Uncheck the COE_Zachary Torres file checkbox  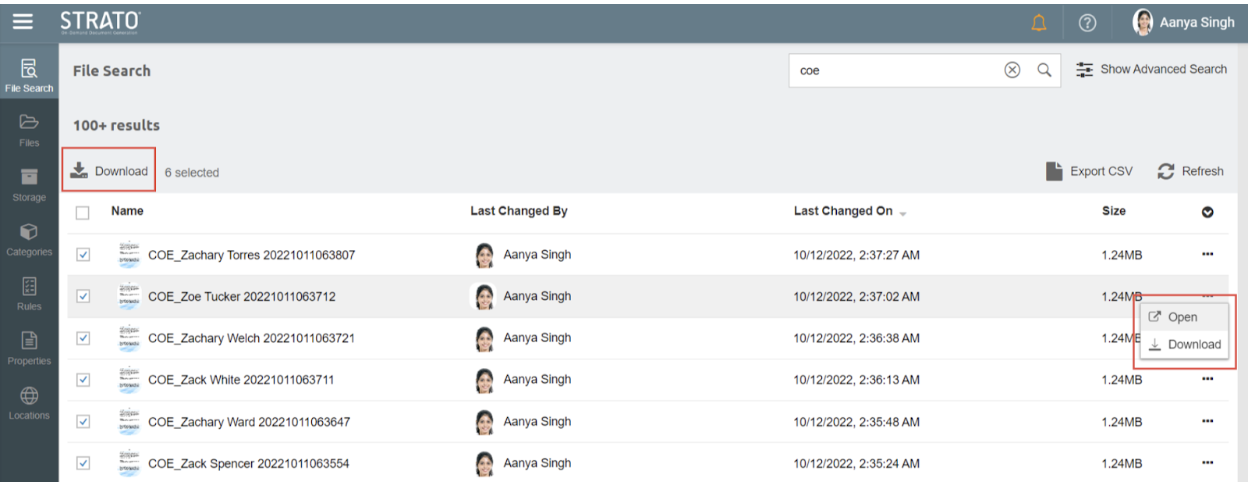[84, 255]
